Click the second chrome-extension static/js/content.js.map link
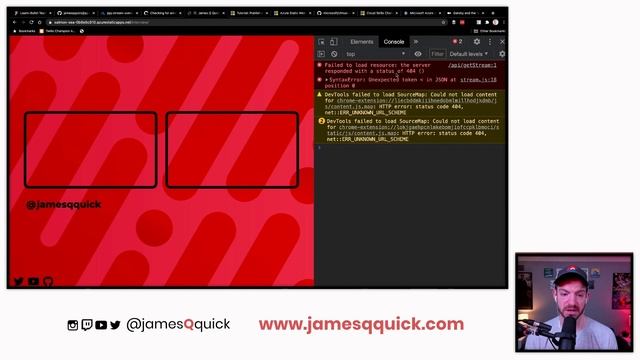Viewport: 640px width, 360px height. coord(412,130)
